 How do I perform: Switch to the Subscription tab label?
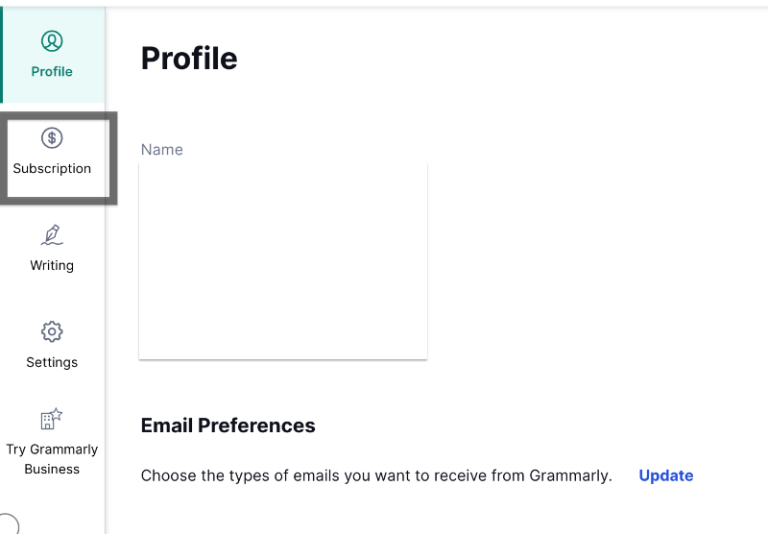(x=52, y=169)
